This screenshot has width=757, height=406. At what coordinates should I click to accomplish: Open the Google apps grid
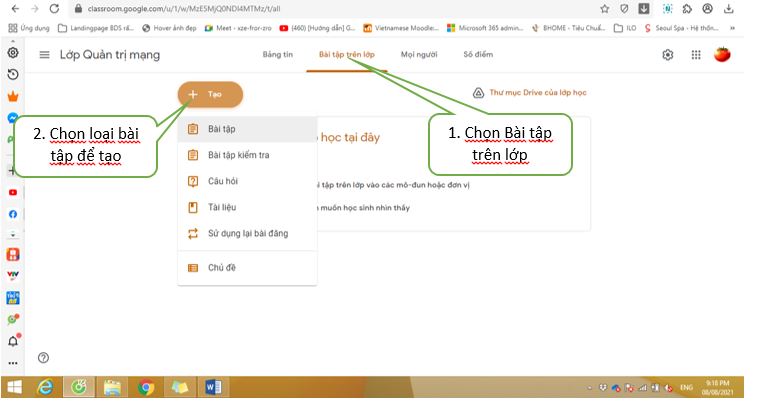coord(696,55)
